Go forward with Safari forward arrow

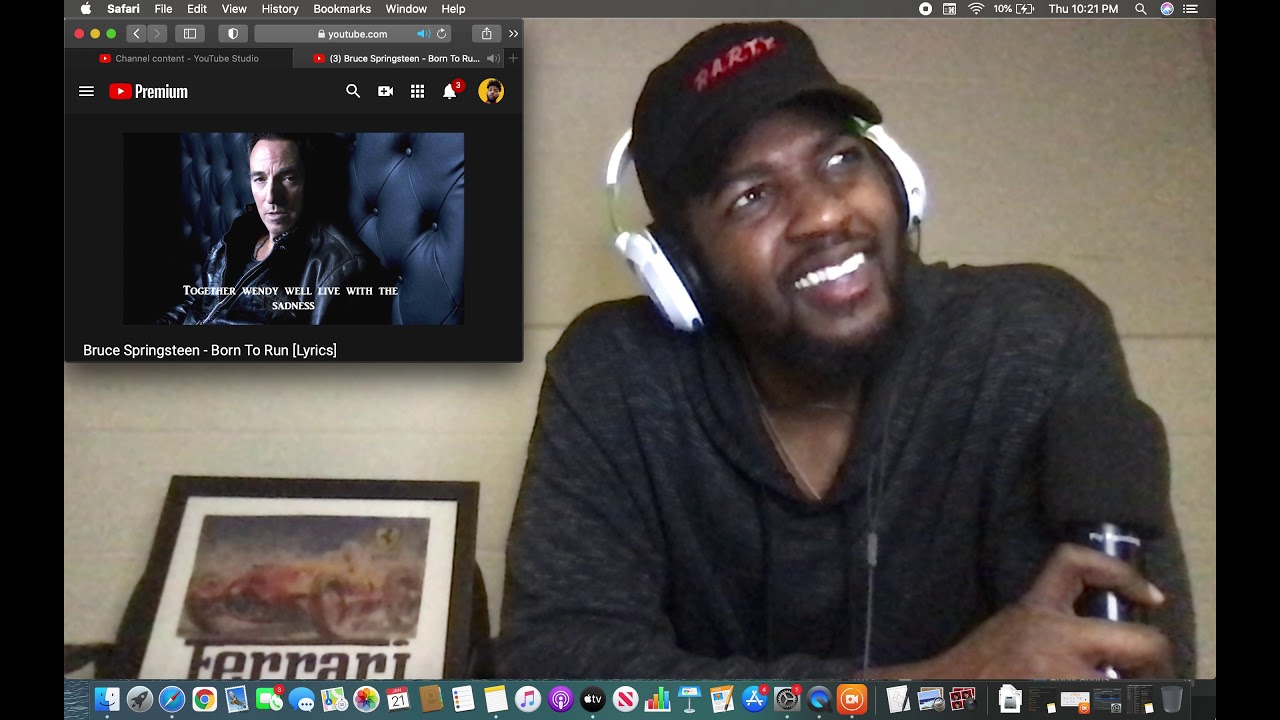pos(156,33)
